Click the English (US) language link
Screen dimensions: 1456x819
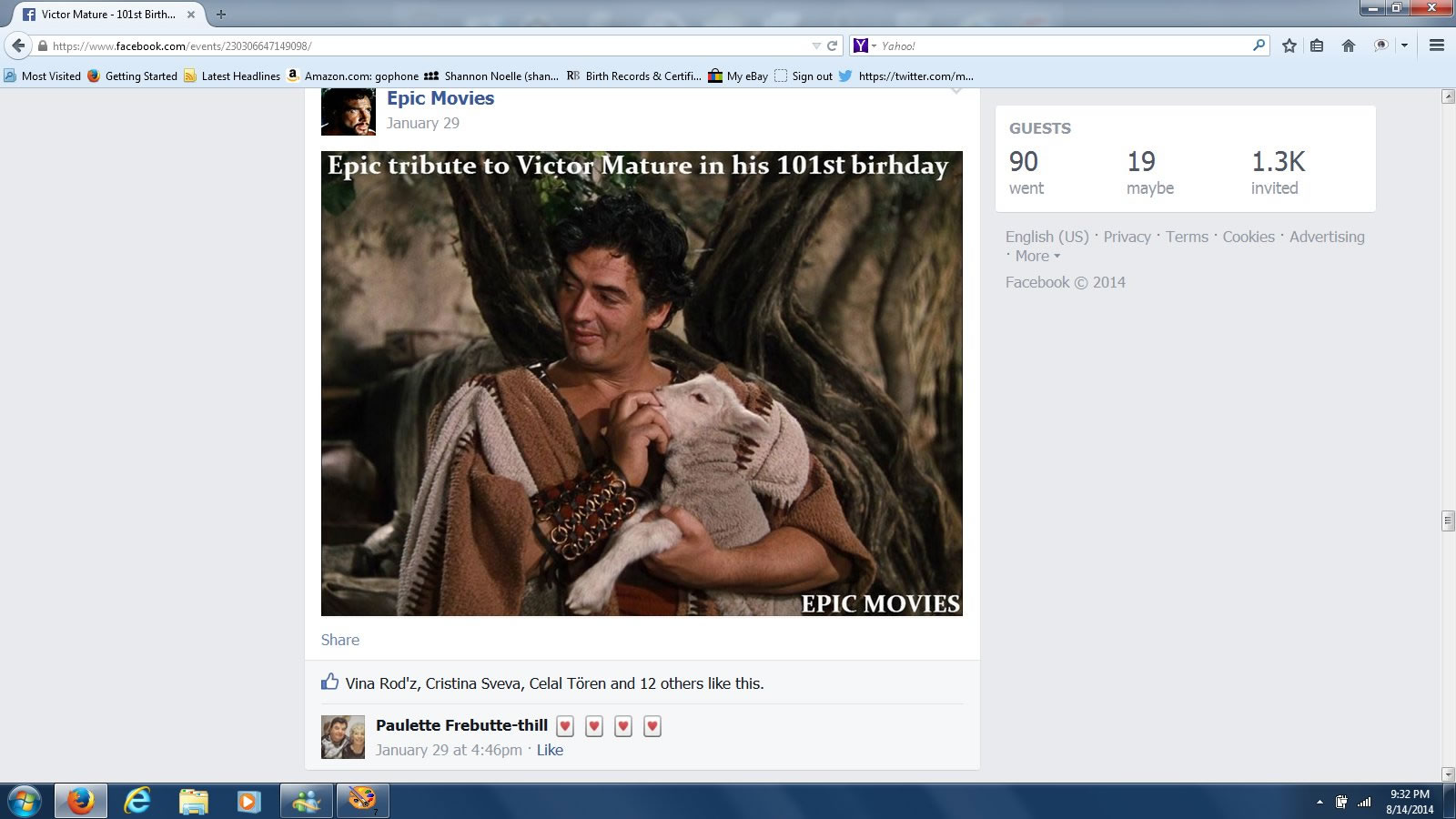click(1047, 237)
